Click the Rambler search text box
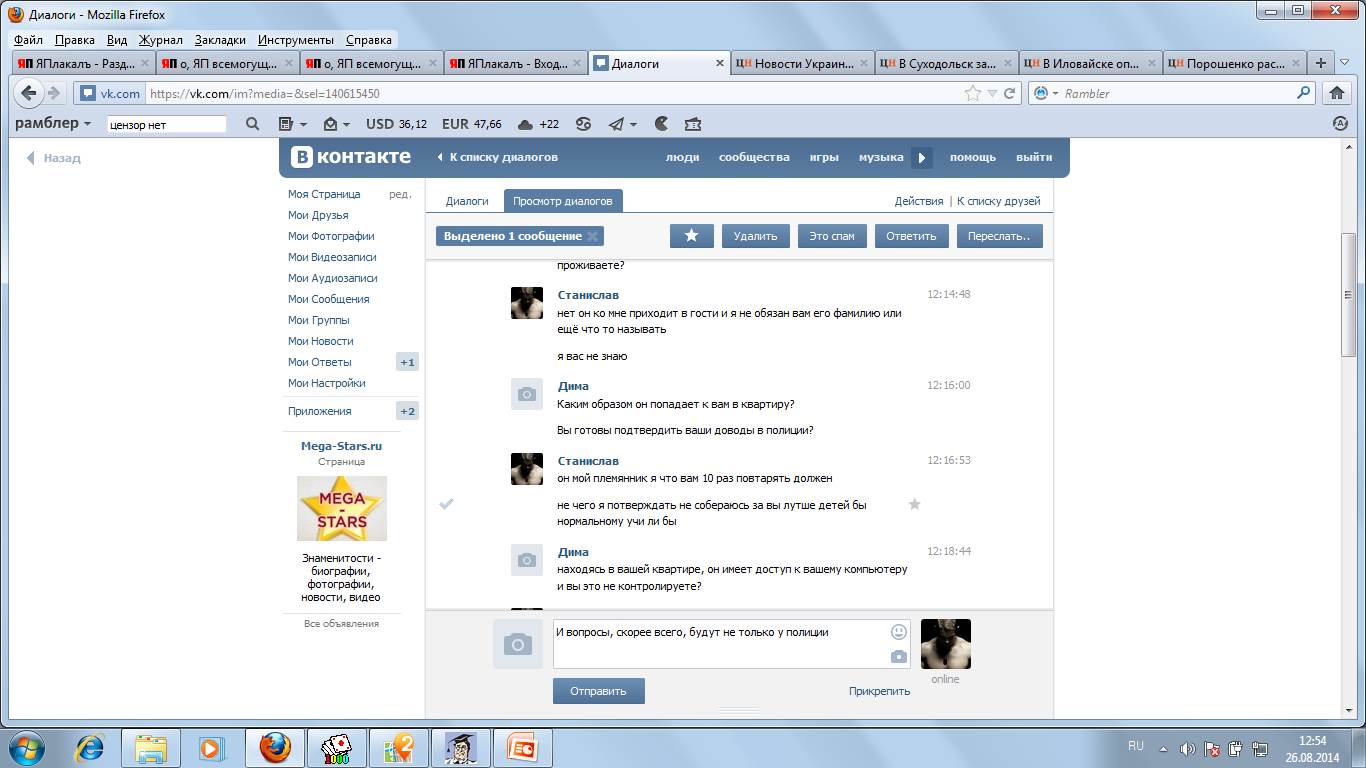The width and height of the screenshot is (1366, 768). 166,125
